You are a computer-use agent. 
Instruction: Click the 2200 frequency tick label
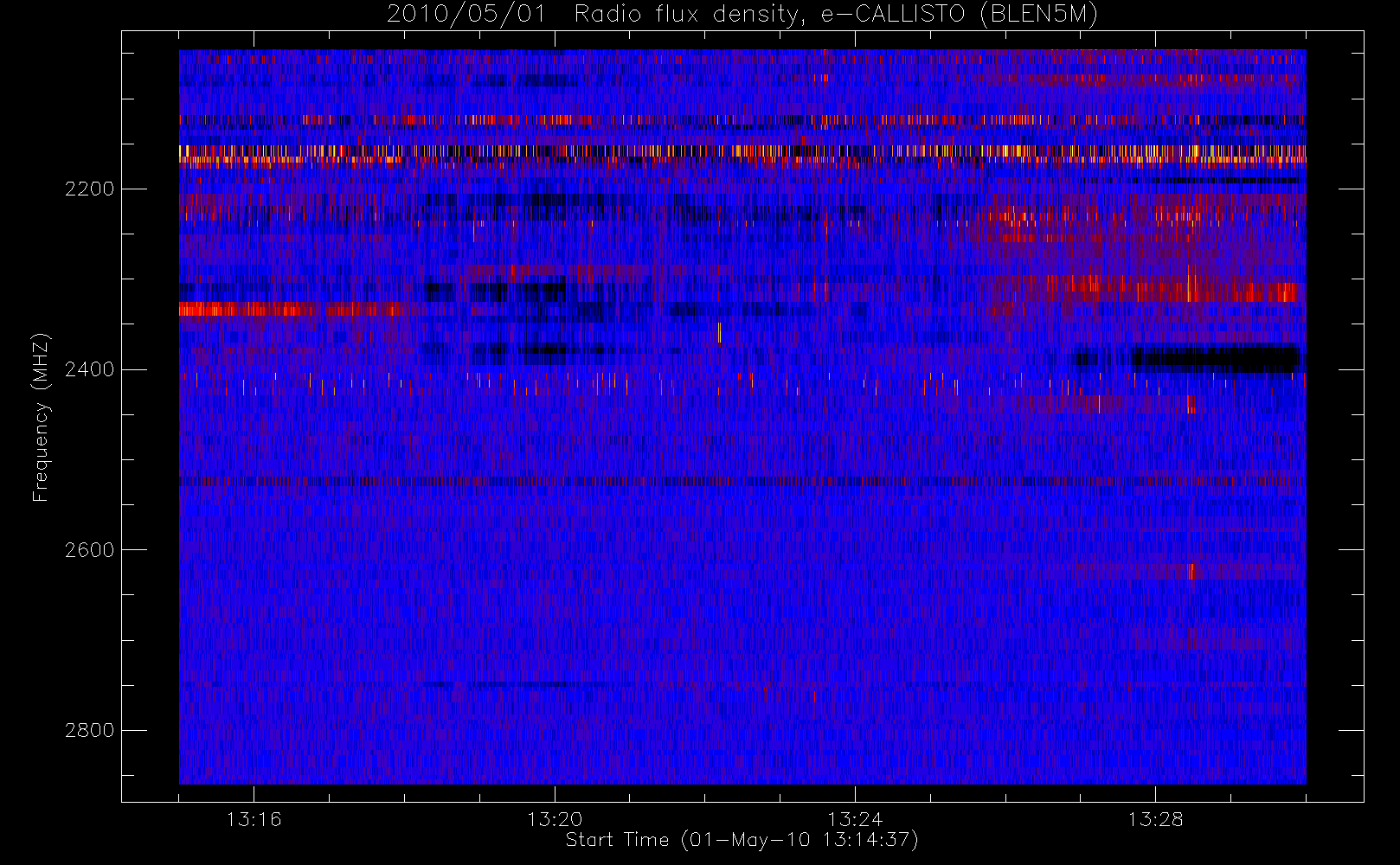point(89,189)
